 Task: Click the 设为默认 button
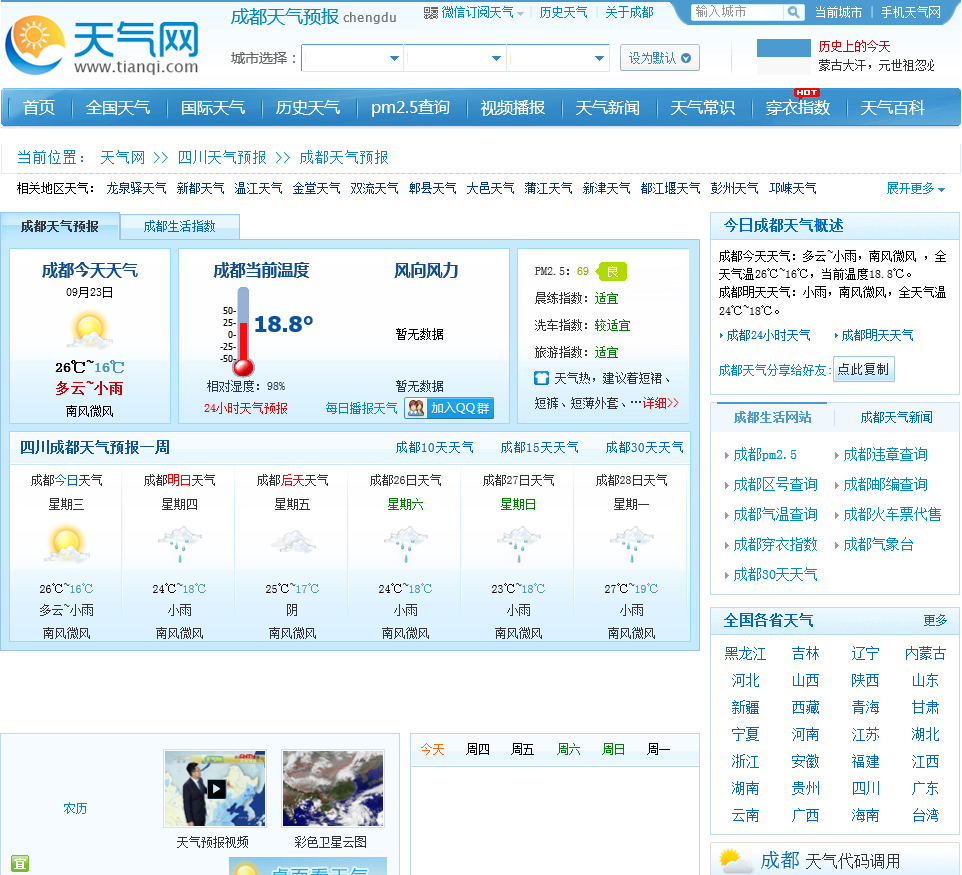(660, 58)
